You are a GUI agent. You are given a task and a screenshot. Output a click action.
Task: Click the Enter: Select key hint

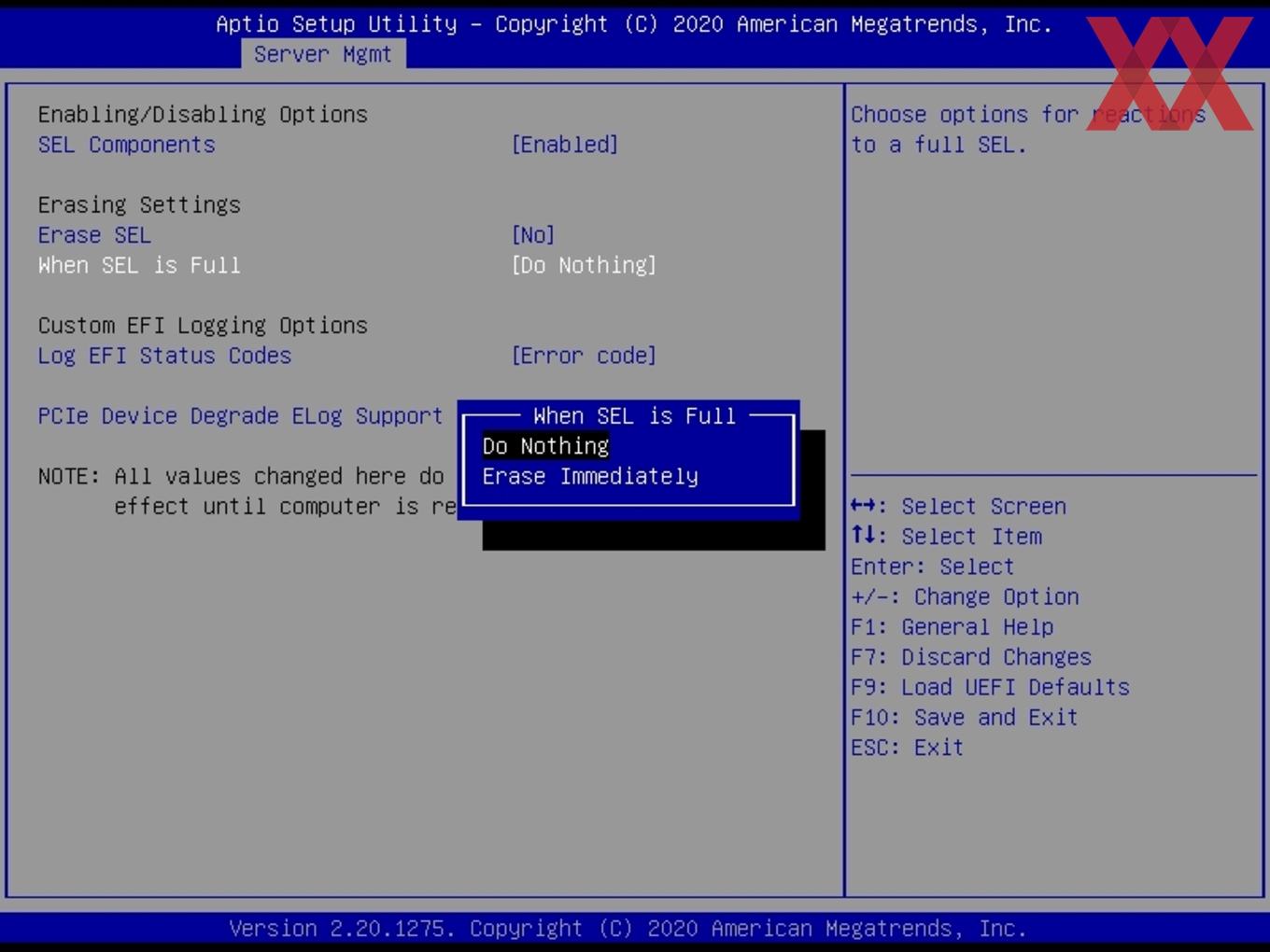tap(932, 567)
